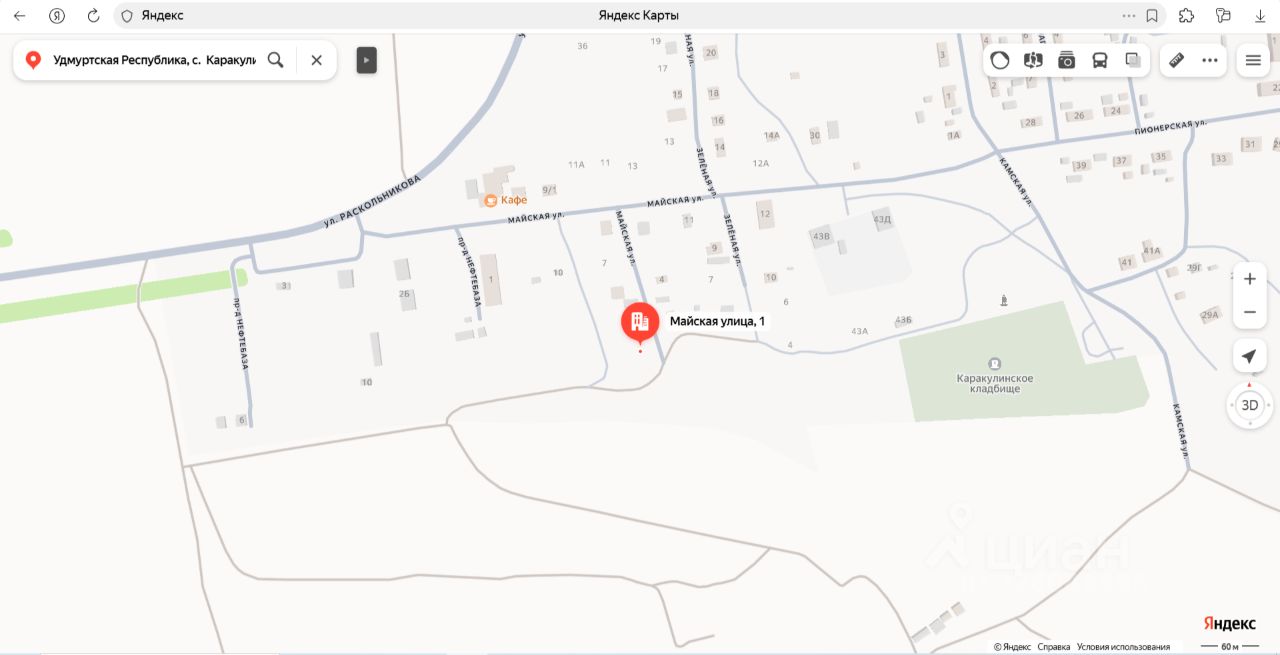Enable street panoramas layer
This screenshot has height=655, width=1280.
1033,60
